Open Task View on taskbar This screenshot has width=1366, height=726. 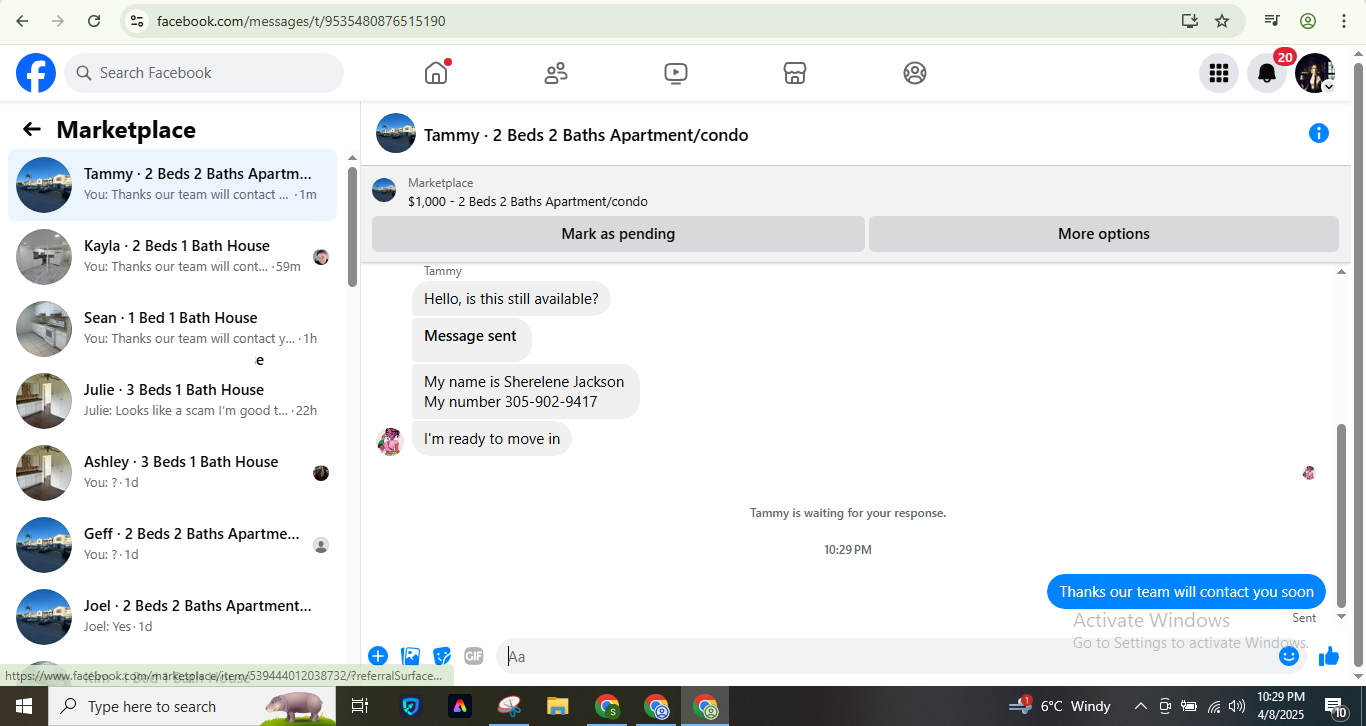359,706
